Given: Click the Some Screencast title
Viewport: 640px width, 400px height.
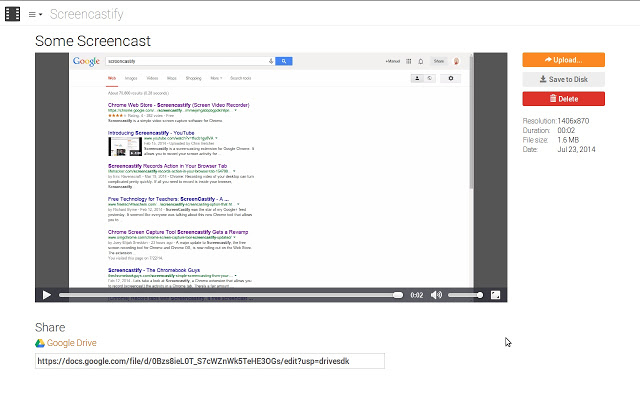Looking at the screenshot, I should point(93,41).
